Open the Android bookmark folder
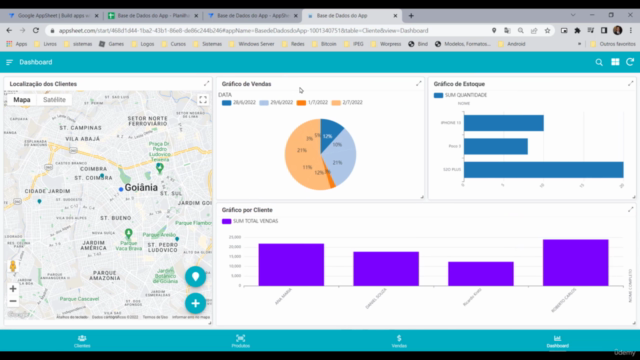 point(512,44)
